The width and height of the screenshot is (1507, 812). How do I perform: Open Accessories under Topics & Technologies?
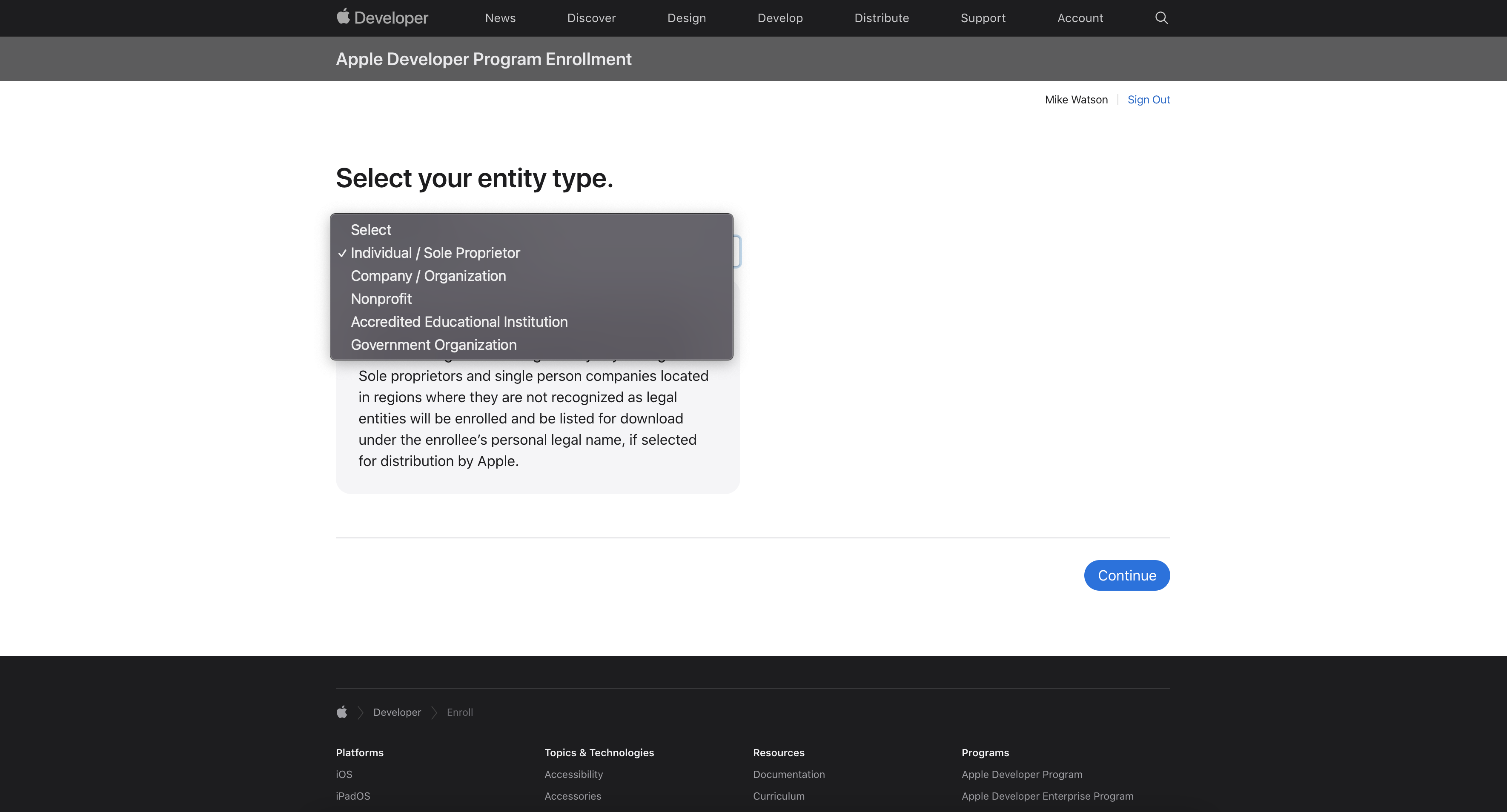(x=573, y=796)
